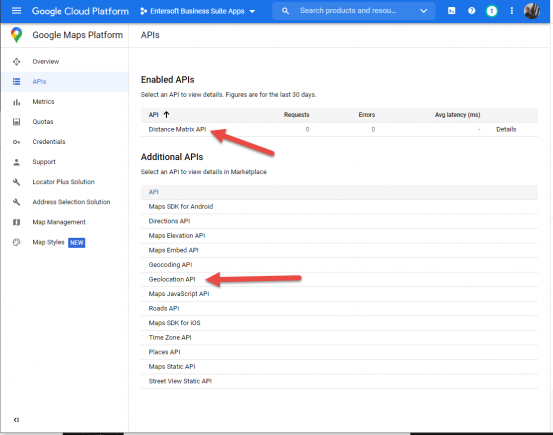553x435 pixels.
Task: Open Support from the sidebar
Action: pyautogui.click(x=44, y=162)
